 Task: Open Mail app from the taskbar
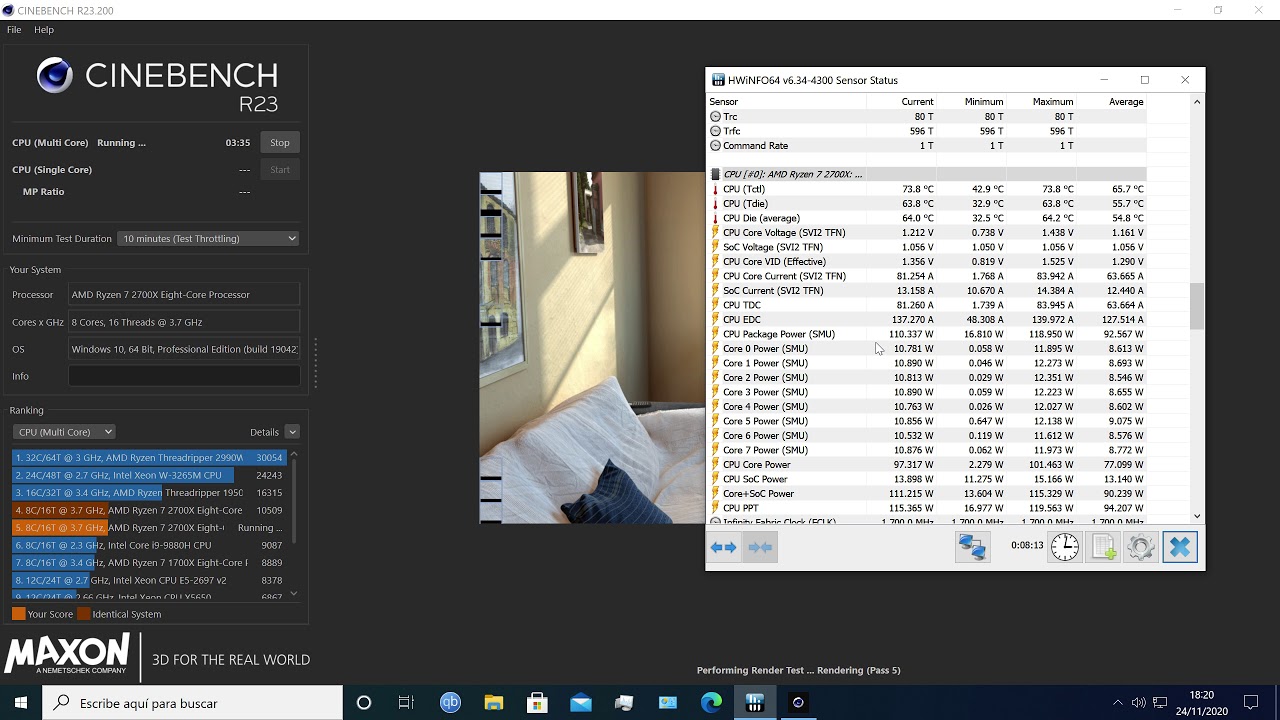click(x=581, y=703)
